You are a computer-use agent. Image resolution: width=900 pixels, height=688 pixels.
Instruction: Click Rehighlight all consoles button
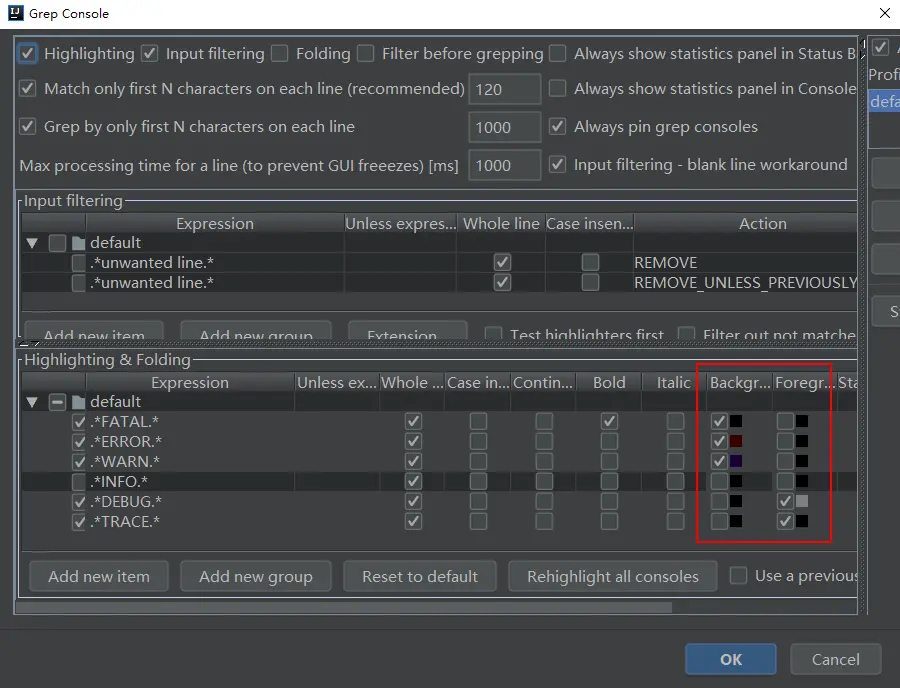612,576
